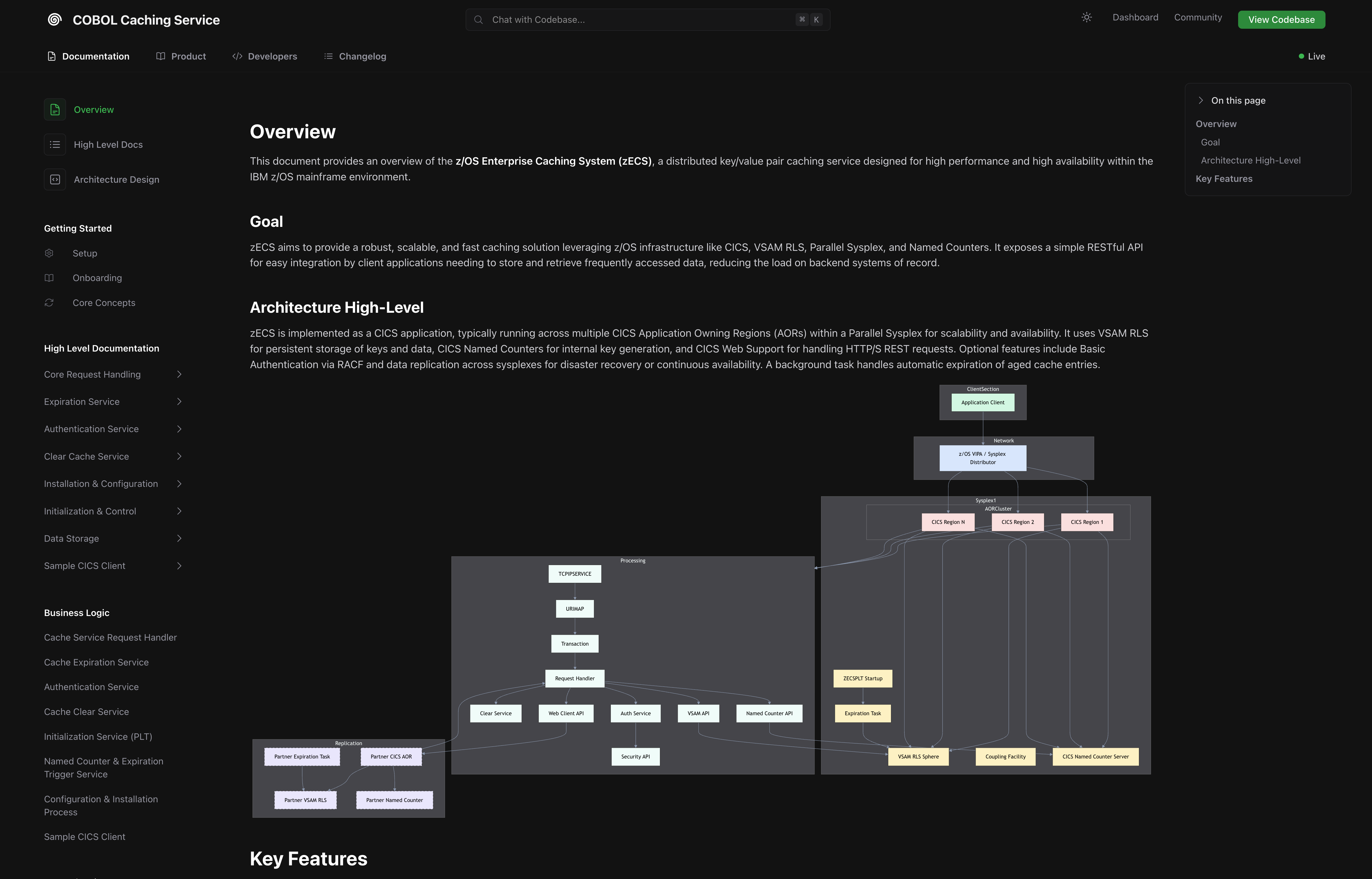Screen dimensions: 1372x879
Task: Click the Overview document icon in sidebar
Action: 55,110
